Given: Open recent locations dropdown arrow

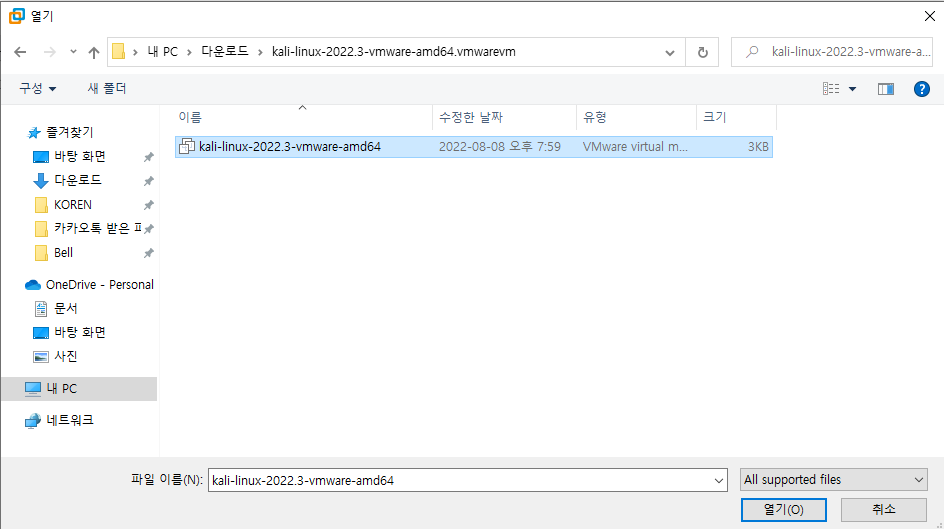Looking at the screenshot, I should [x=73, y=52].
